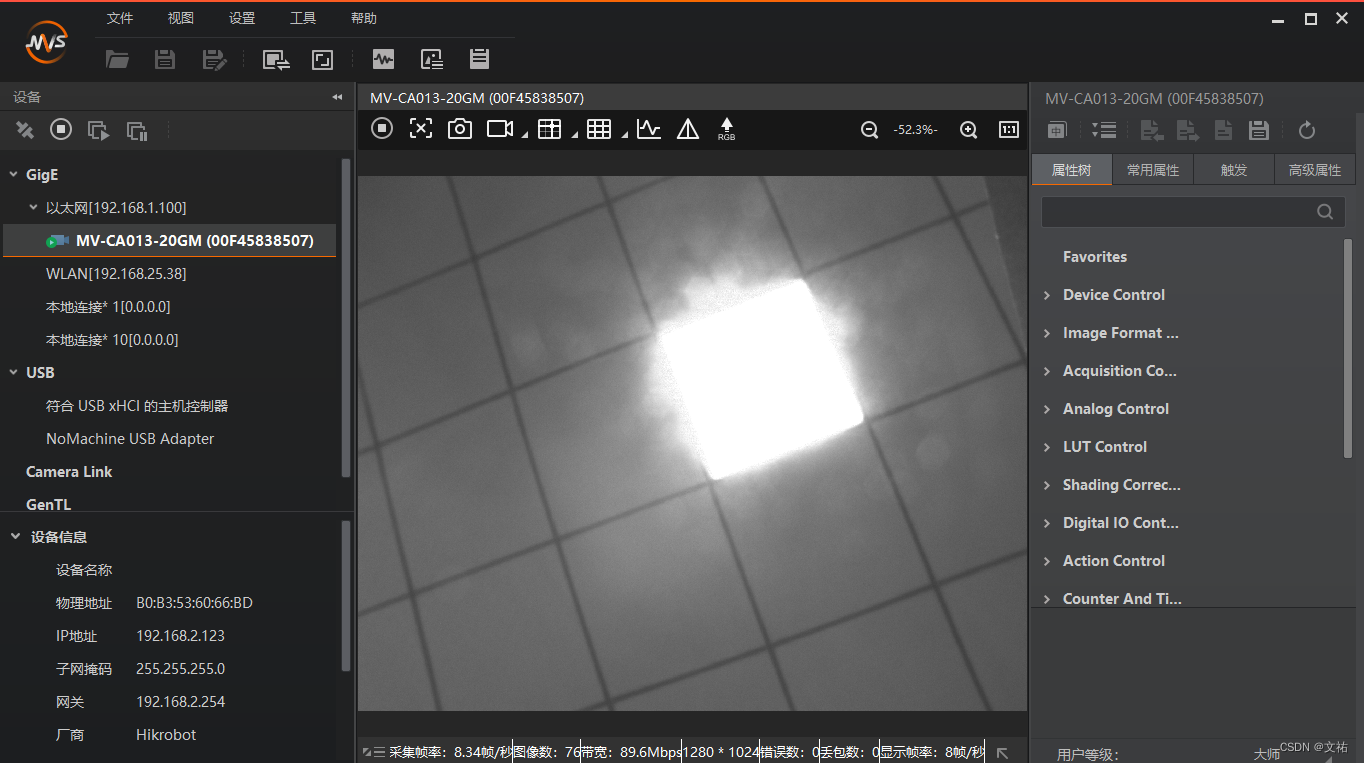Viewport: 1364px width, 763px height.
Task: Click the disconnect device plug icon
Action: [25, 129]
